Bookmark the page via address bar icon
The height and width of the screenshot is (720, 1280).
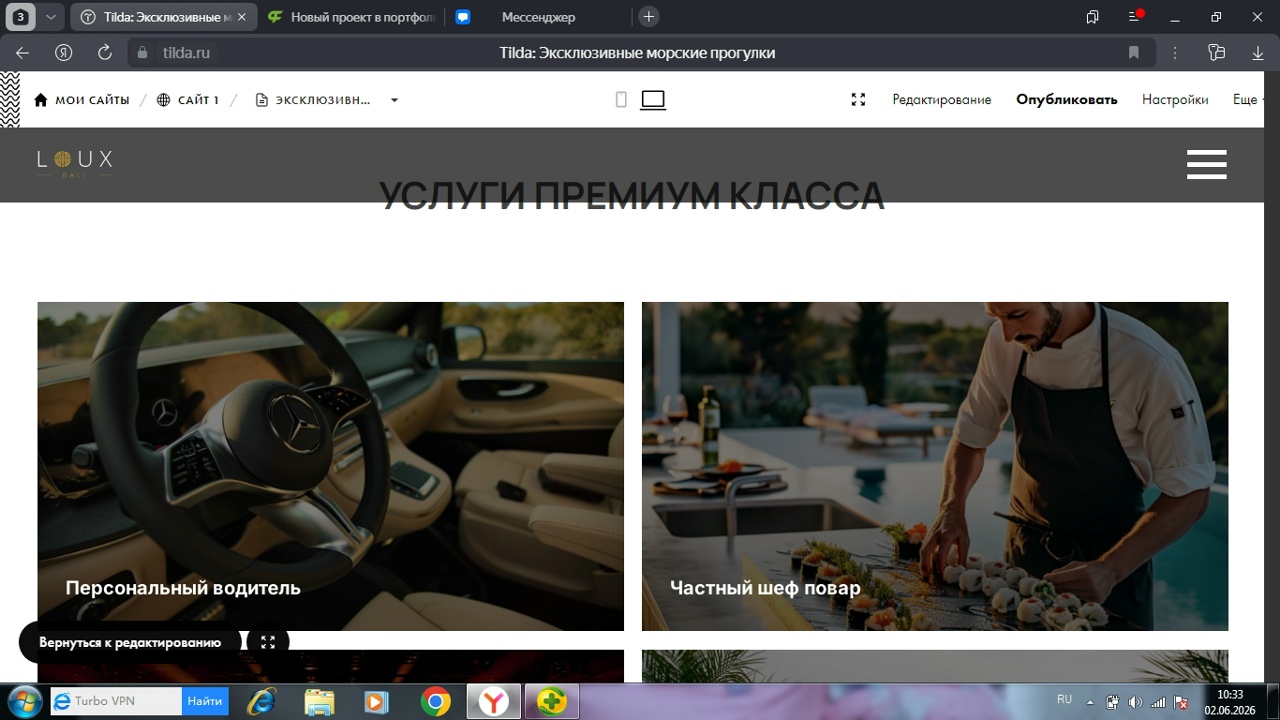coord(1133,53)
